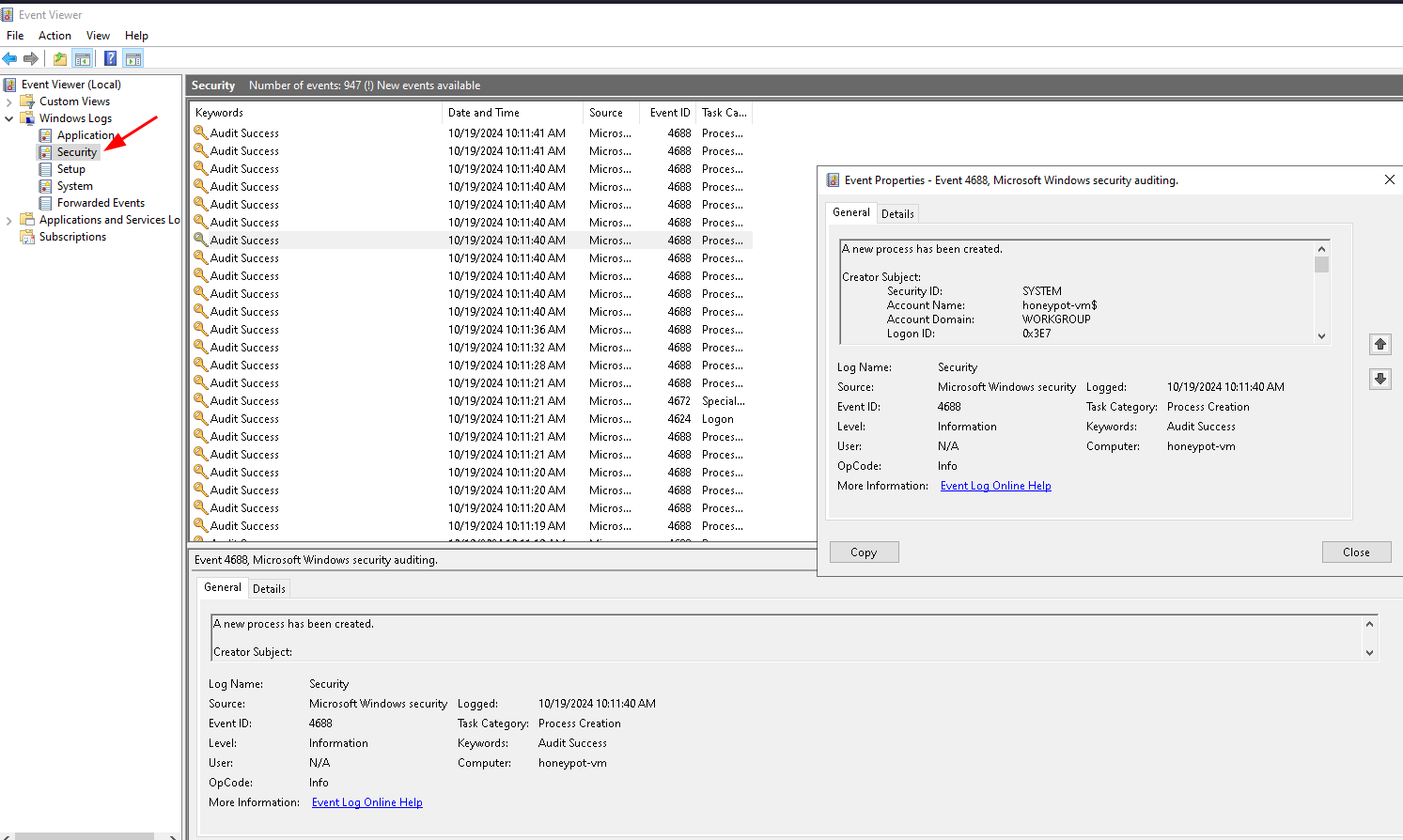This screenshot has height=840, width=1403.
Task: Sort by the Date and Time column header
Action: (512, 113)
